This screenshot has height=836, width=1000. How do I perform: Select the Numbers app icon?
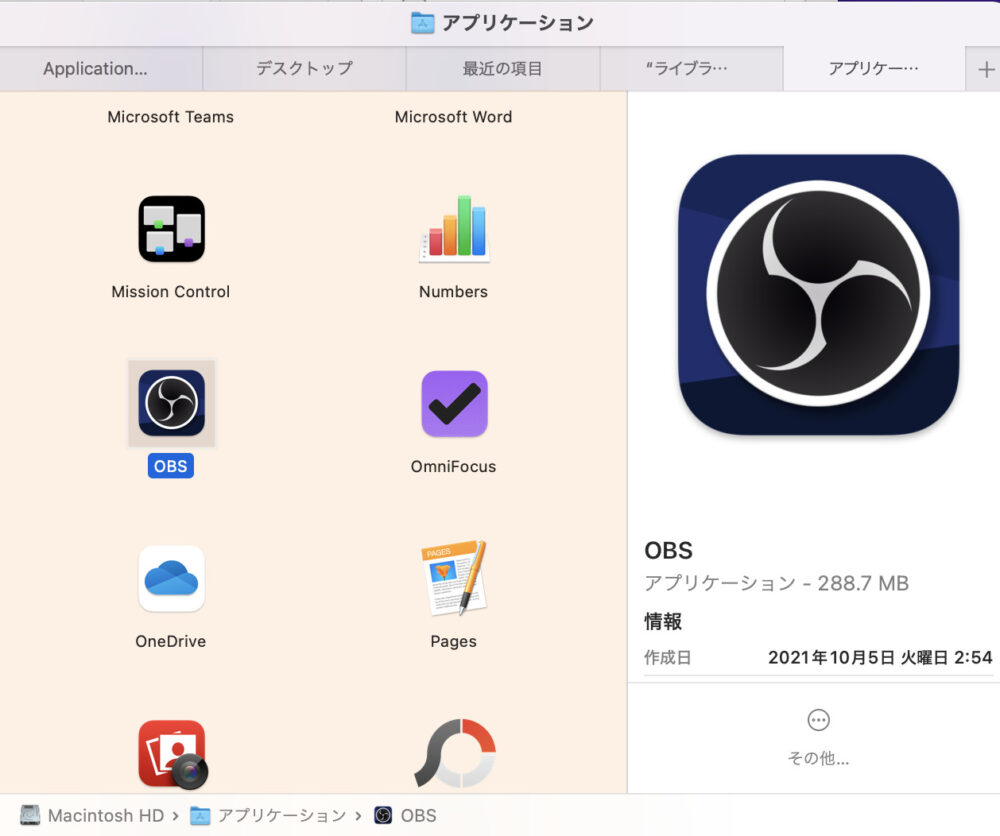[454, 229]
